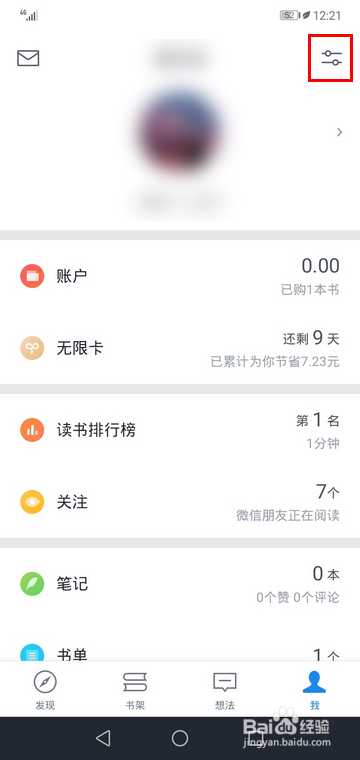360x760 pixels.
Task: Tap the Android home circle button
Action: [x=180, y=738]
